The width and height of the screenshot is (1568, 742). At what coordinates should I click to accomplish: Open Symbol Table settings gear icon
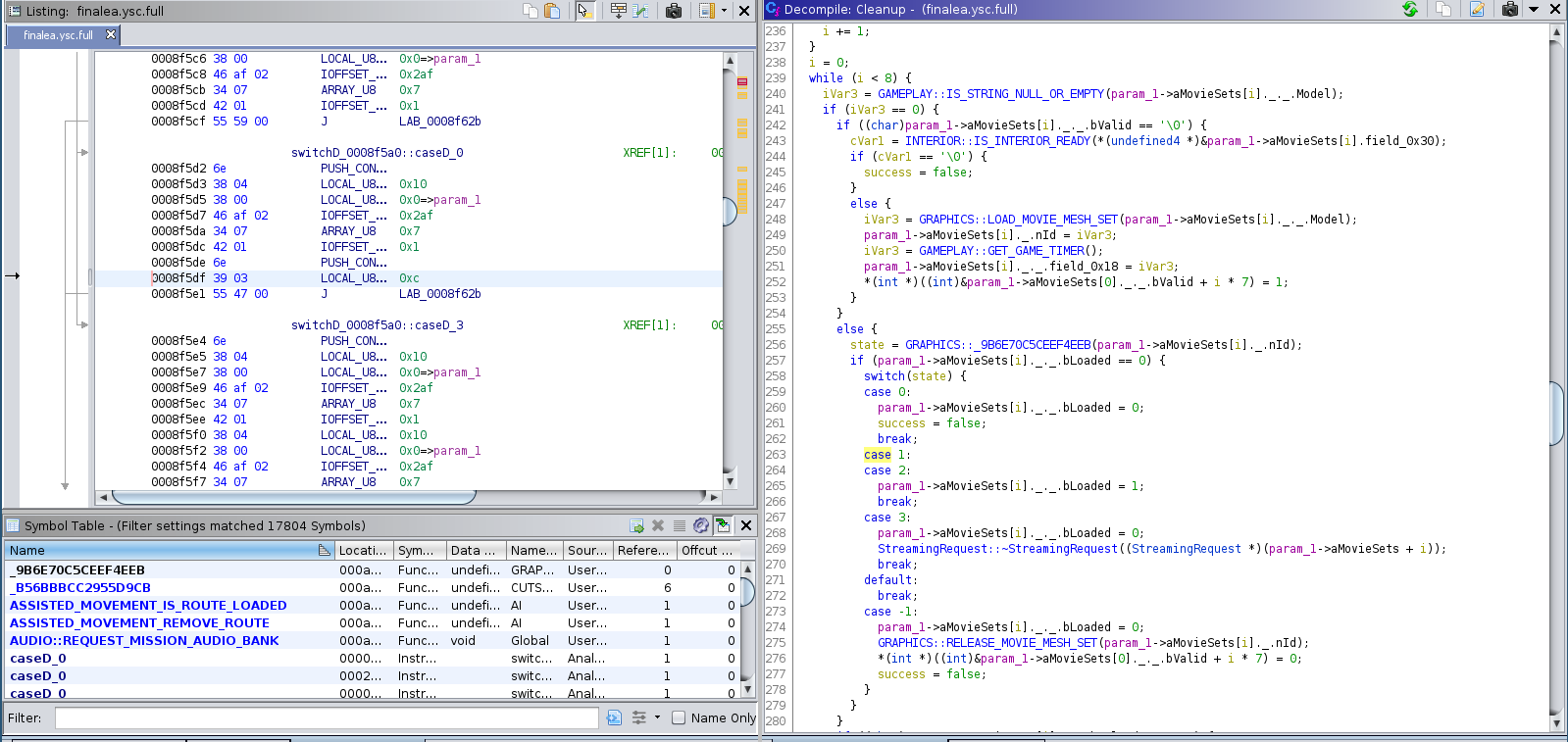point(701,525)
